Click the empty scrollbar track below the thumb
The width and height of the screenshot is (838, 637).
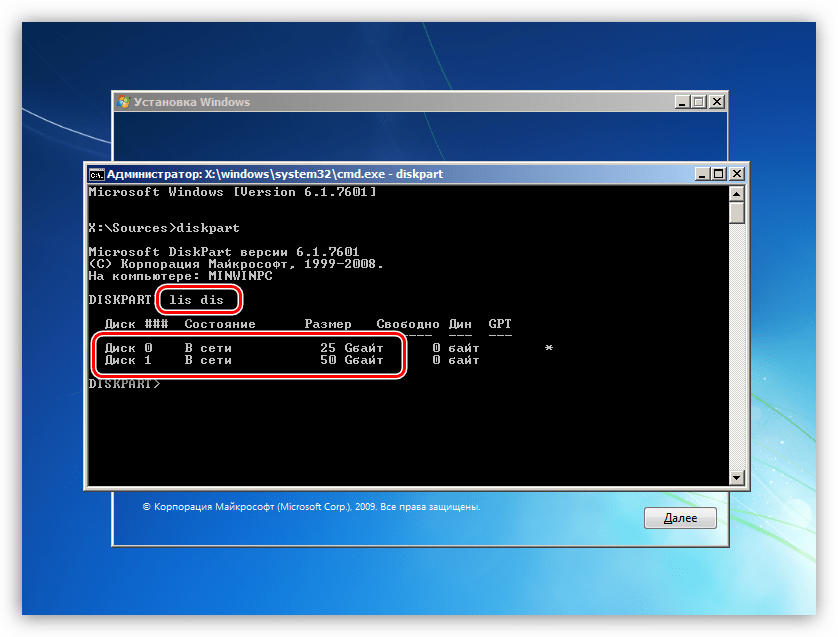[737, 350]
